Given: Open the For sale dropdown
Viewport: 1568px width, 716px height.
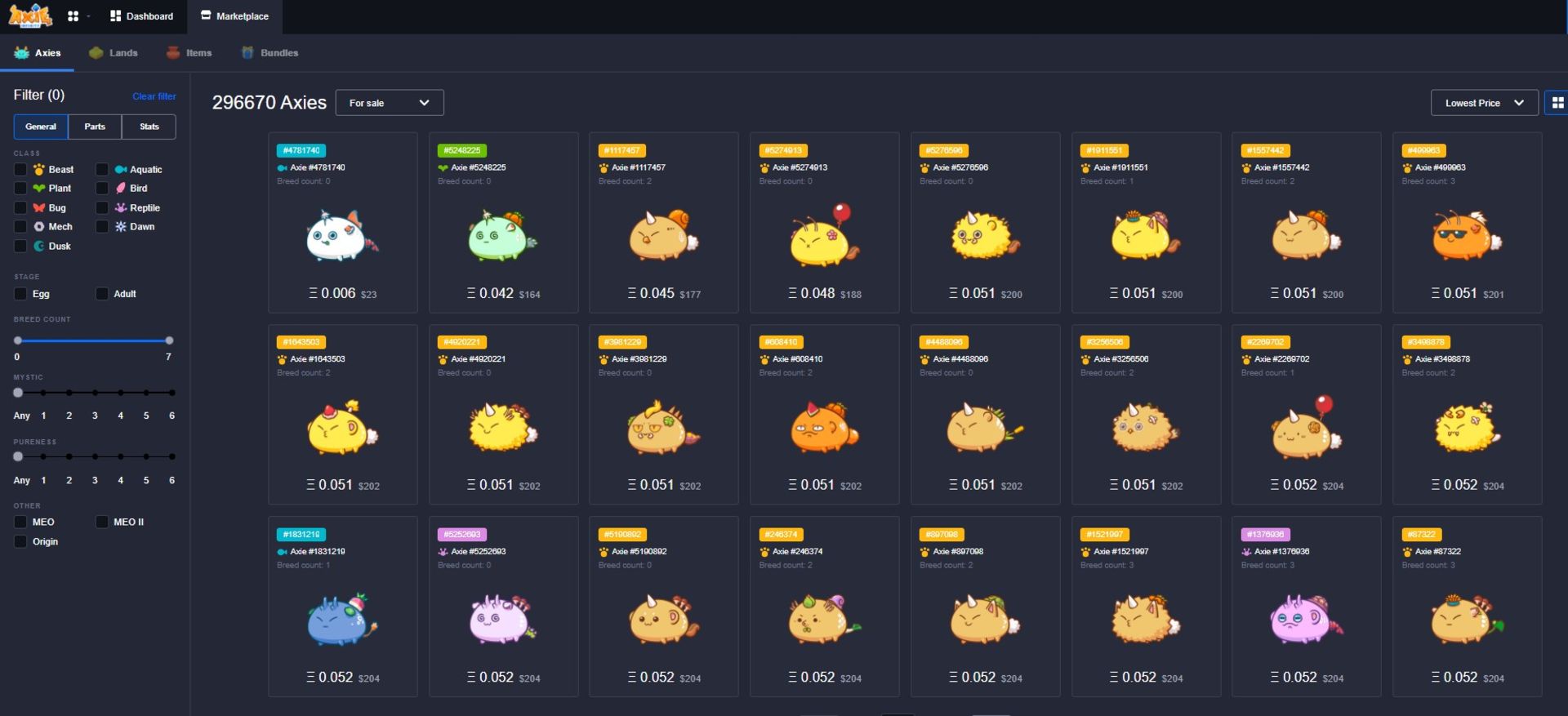Looking at the screenshot, I should click(390, 103).
